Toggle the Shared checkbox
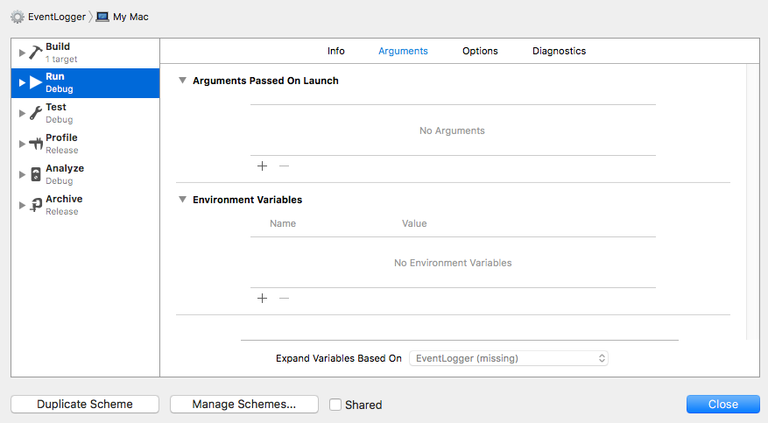Screen dimensions: 768x423 [x=336, y=405]
